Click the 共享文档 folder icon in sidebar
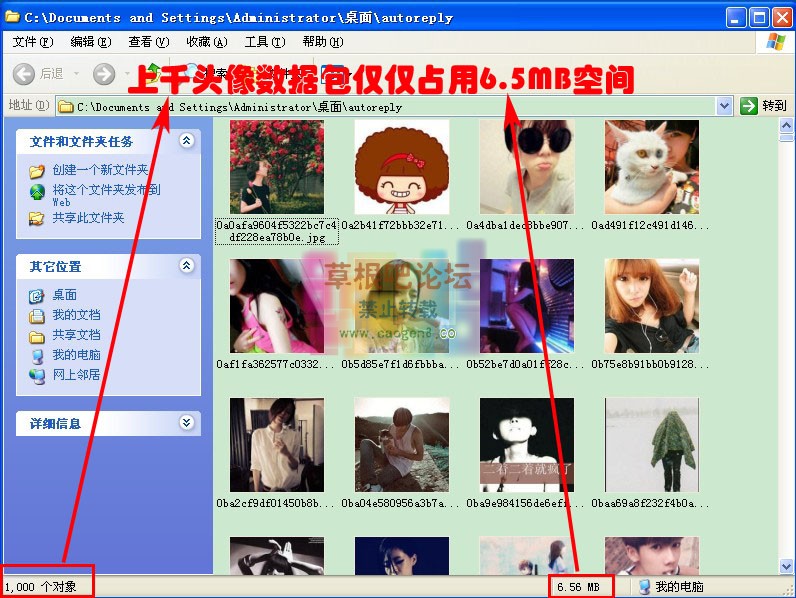Image resolution: width=796 pixels, height=598 pixels. click(37, 336)
